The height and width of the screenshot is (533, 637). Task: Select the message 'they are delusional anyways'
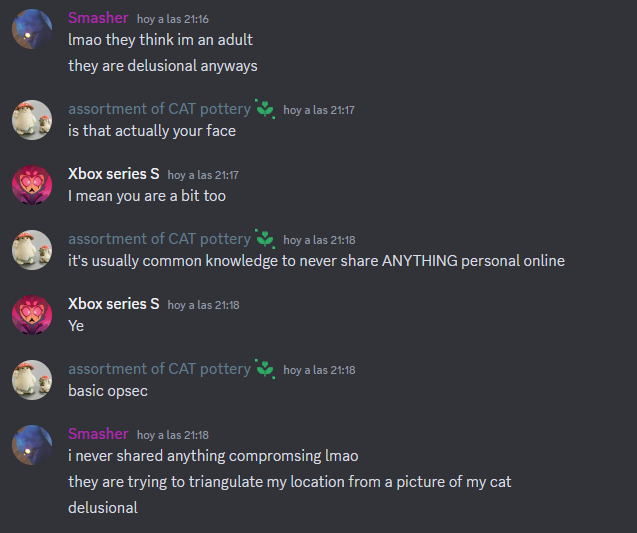tap(163, 66)
